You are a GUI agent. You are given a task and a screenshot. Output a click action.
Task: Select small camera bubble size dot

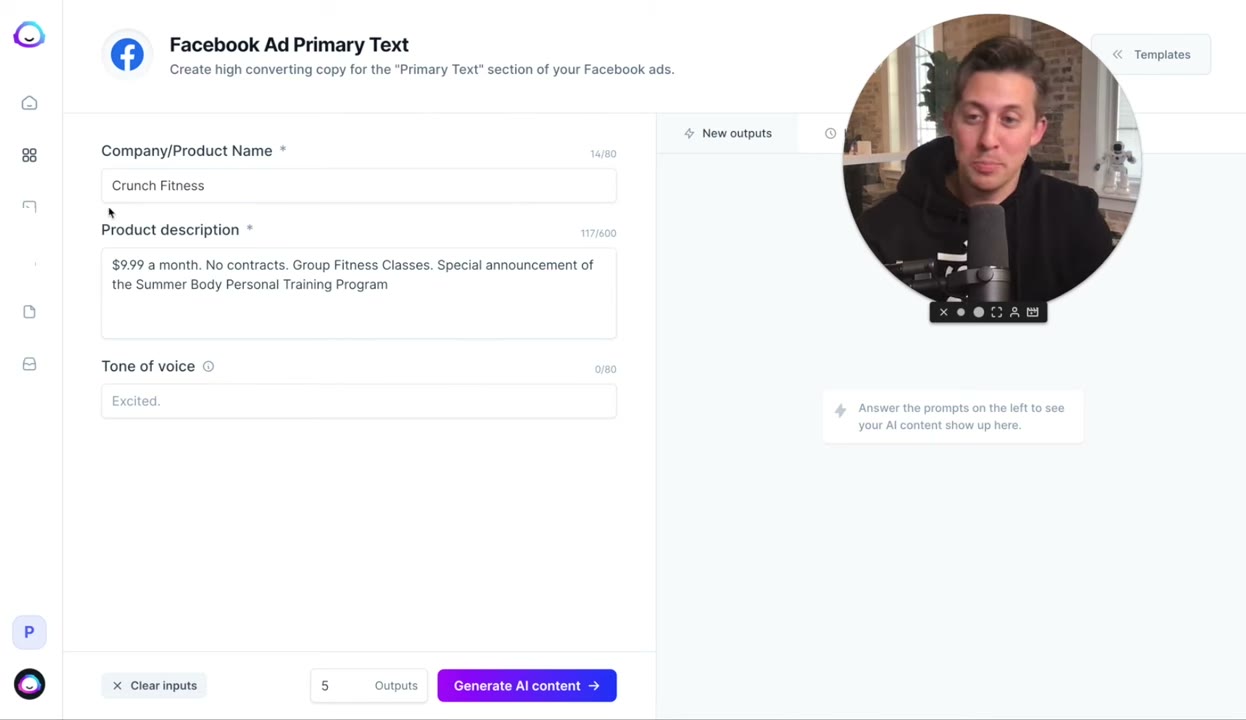(x=961, y=312)
